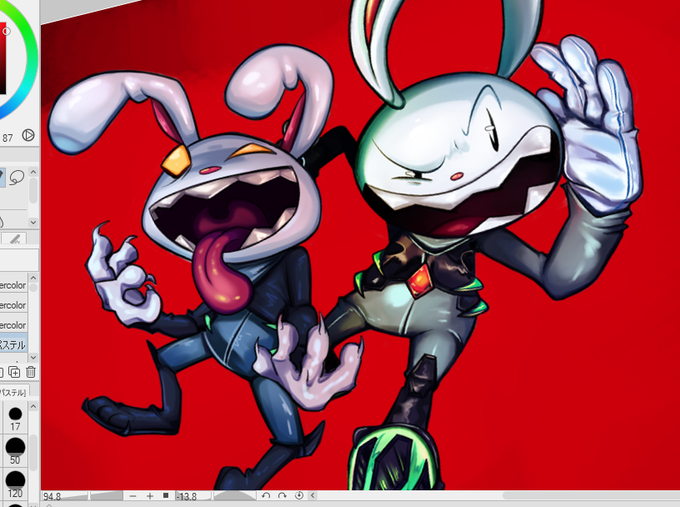
Task: Choose brush size preset 50
Action: coord(15,451)
